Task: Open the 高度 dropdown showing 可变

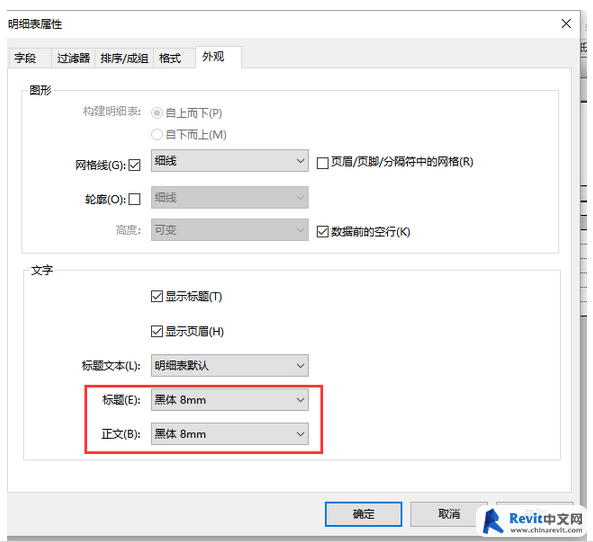Action: coord(230,230)
